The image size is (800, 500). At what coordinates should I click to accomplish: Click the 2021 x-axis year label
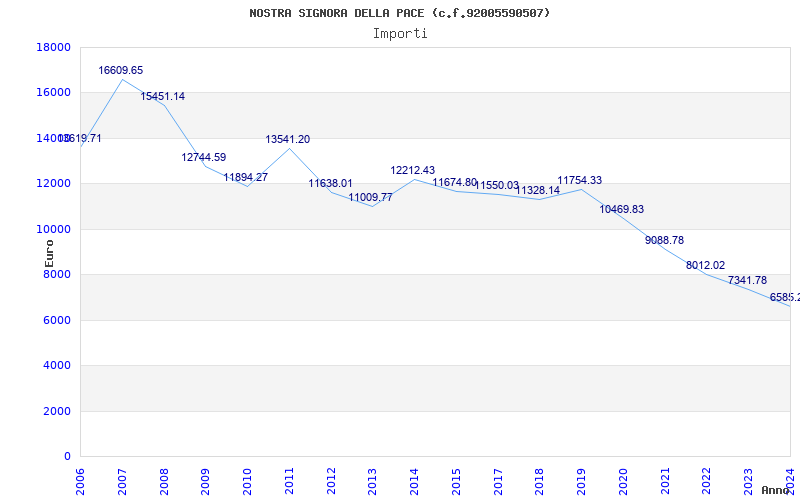pyautogui.click(x=665, y=481)
